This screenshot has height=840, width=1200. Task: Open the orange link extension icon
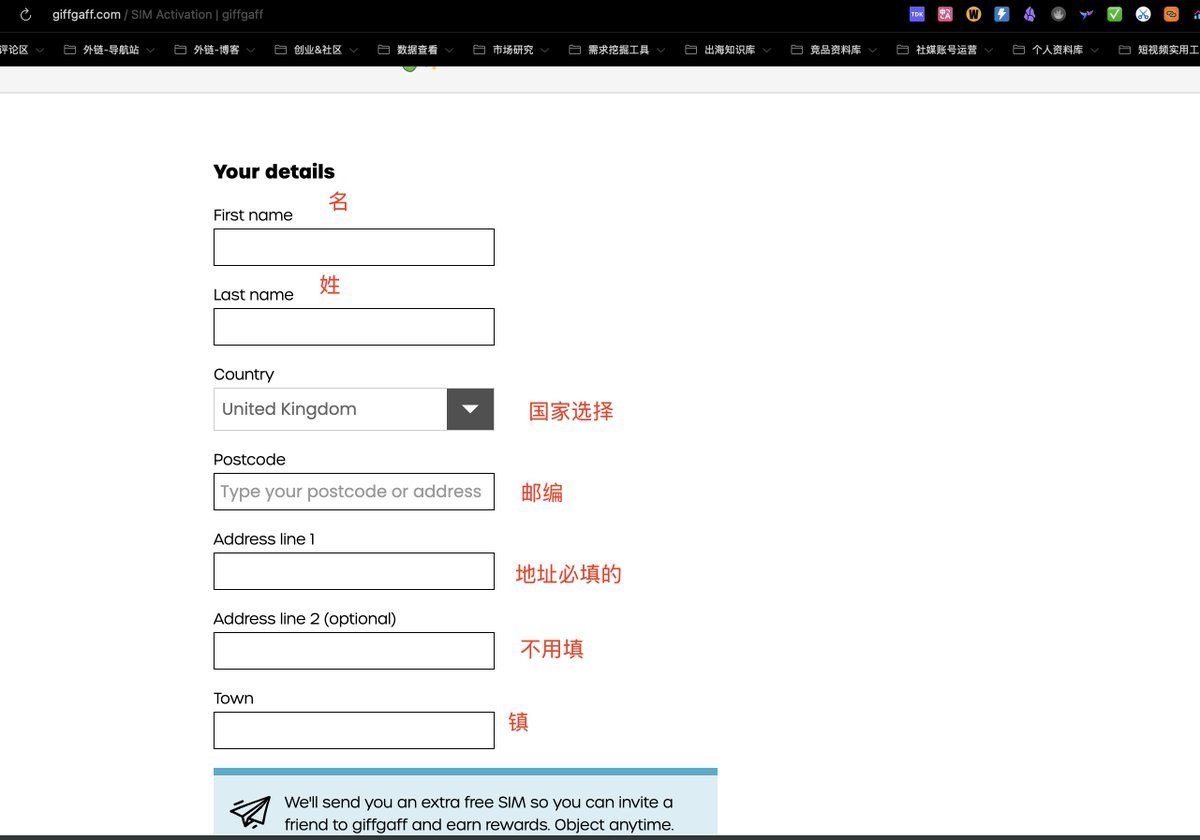1171,14
